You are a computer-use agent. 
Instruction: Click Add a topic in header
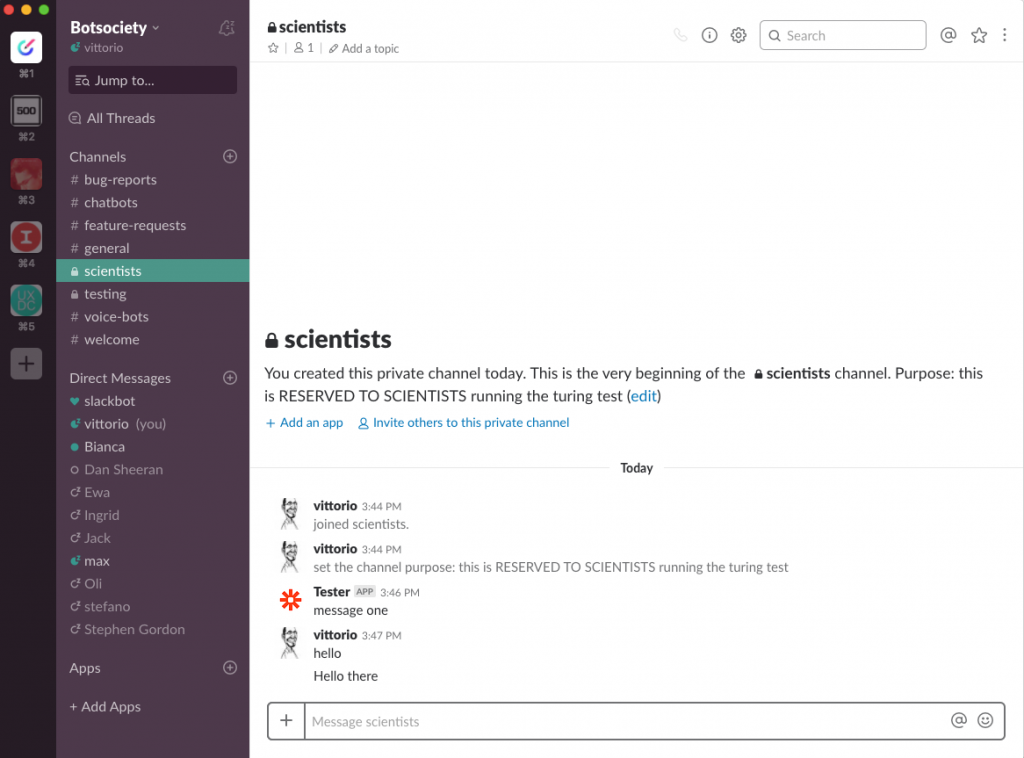click(x=364, y=48)
